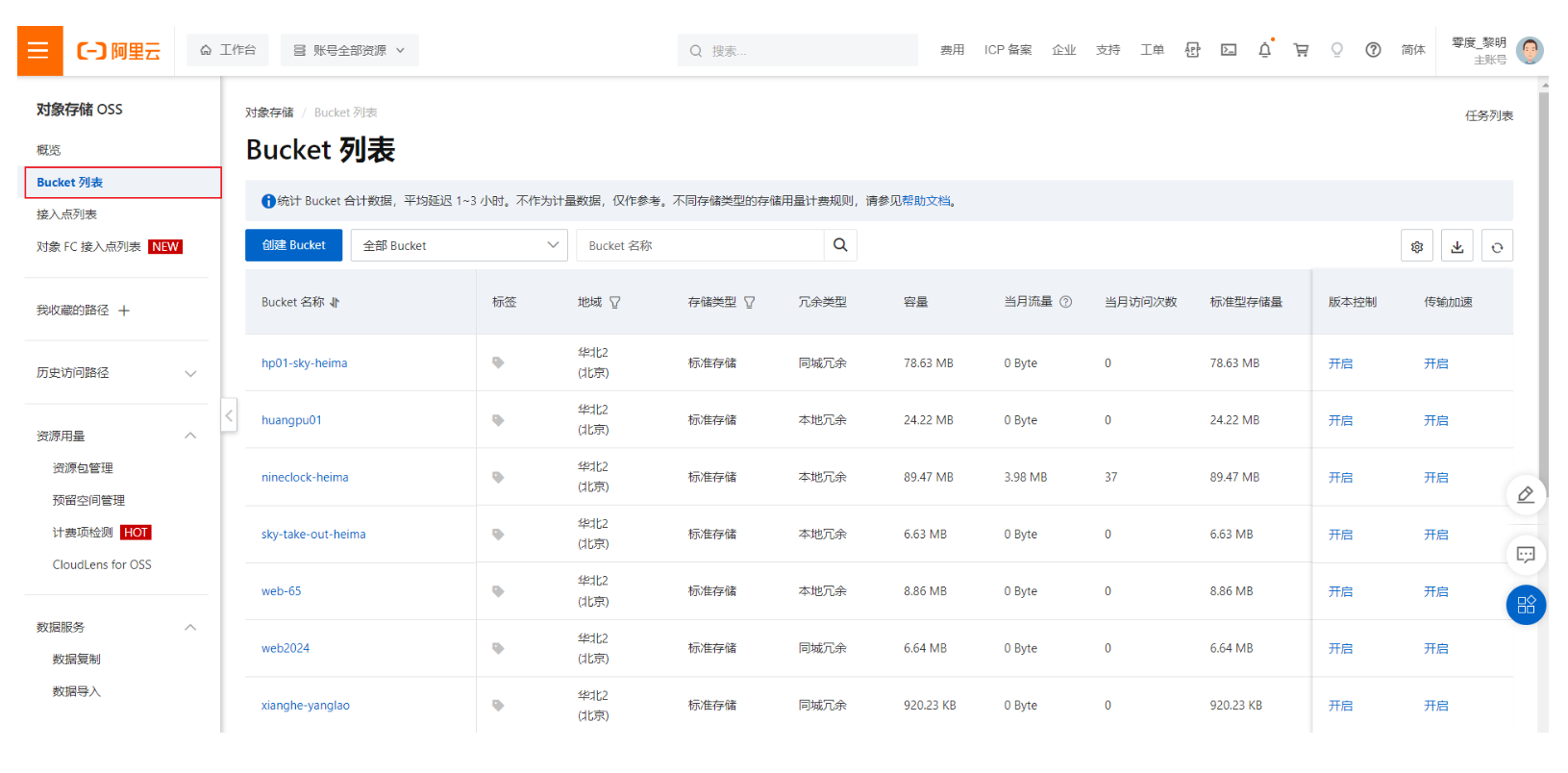Click the monthly traffic help icon
1568x773 pixels.
click(x=1065, y=302)
